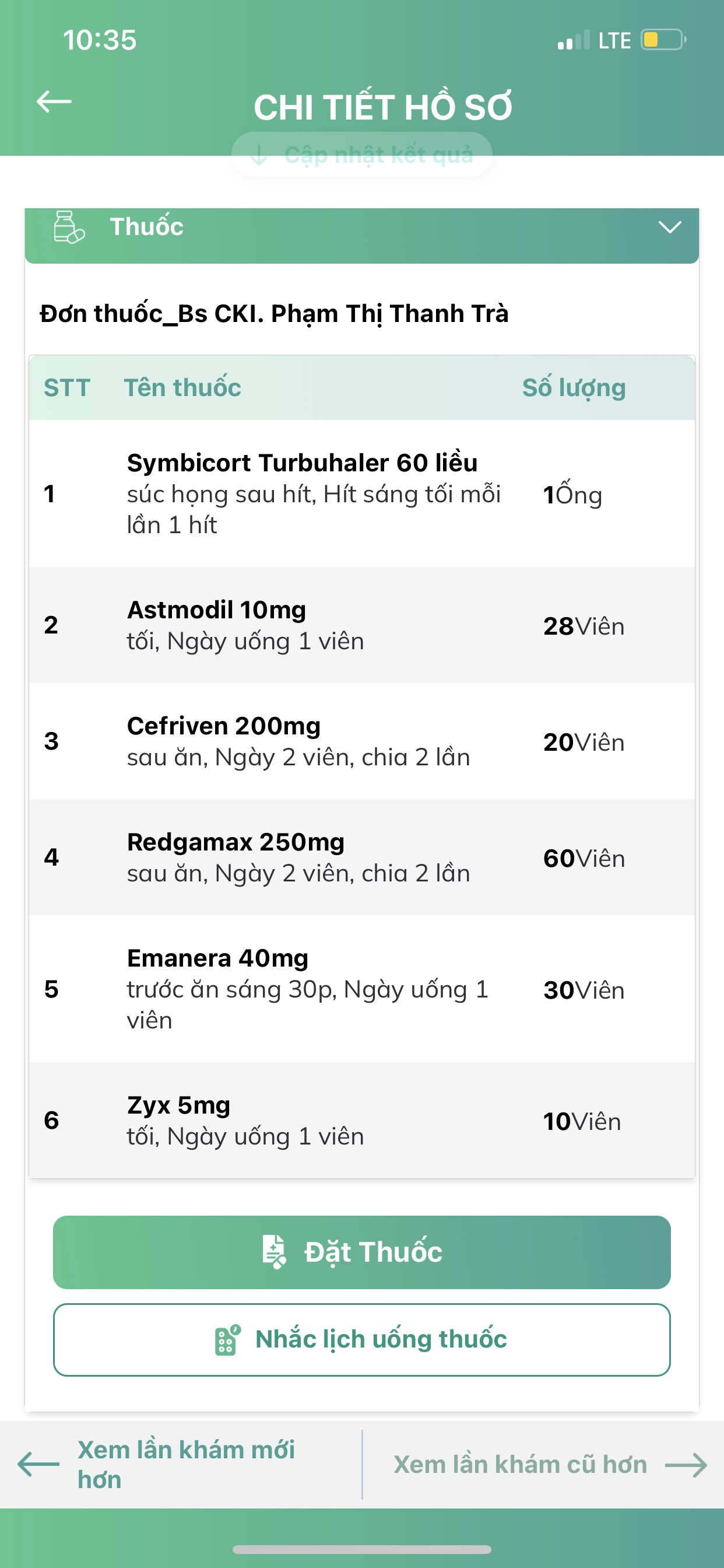Select the Cefriven 200mg row
This screenshot has width=724, height=1568.
coord(361,741)
